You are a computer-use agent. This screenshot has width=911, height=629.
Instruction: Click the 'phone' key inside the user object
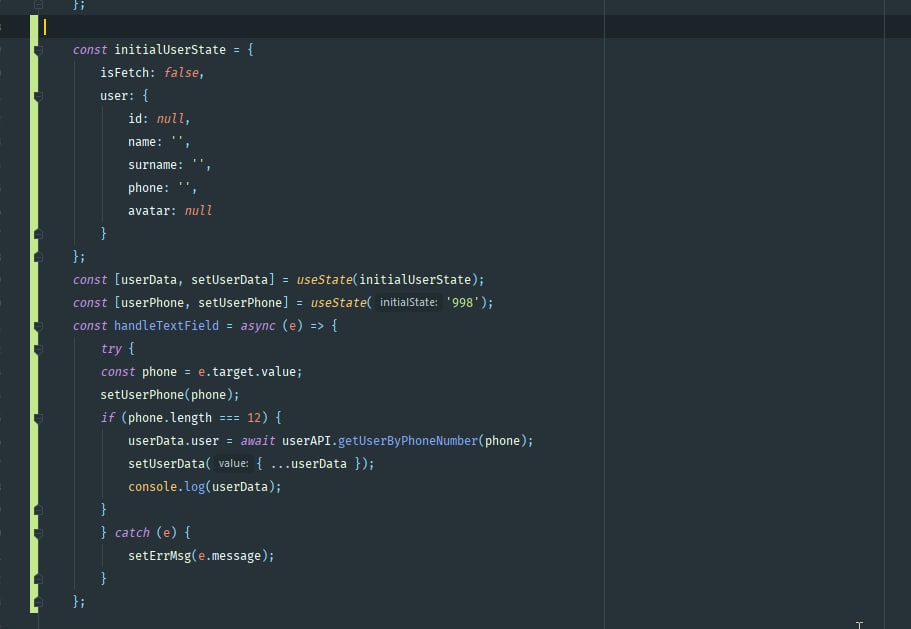point(145,188)
